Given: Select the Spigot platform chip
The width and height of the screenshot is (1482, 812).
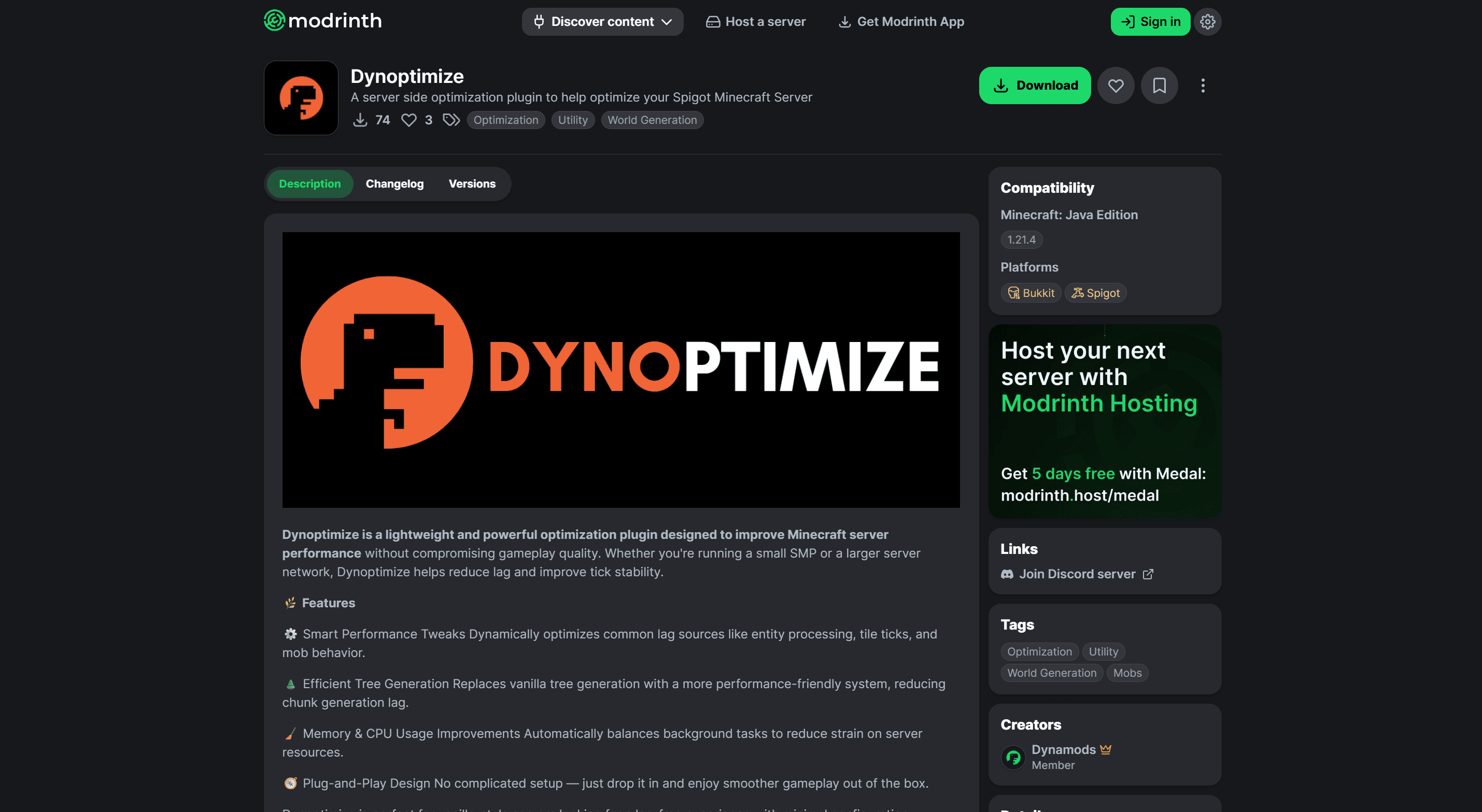Looking at the screenshot, I should [1095, 293].
